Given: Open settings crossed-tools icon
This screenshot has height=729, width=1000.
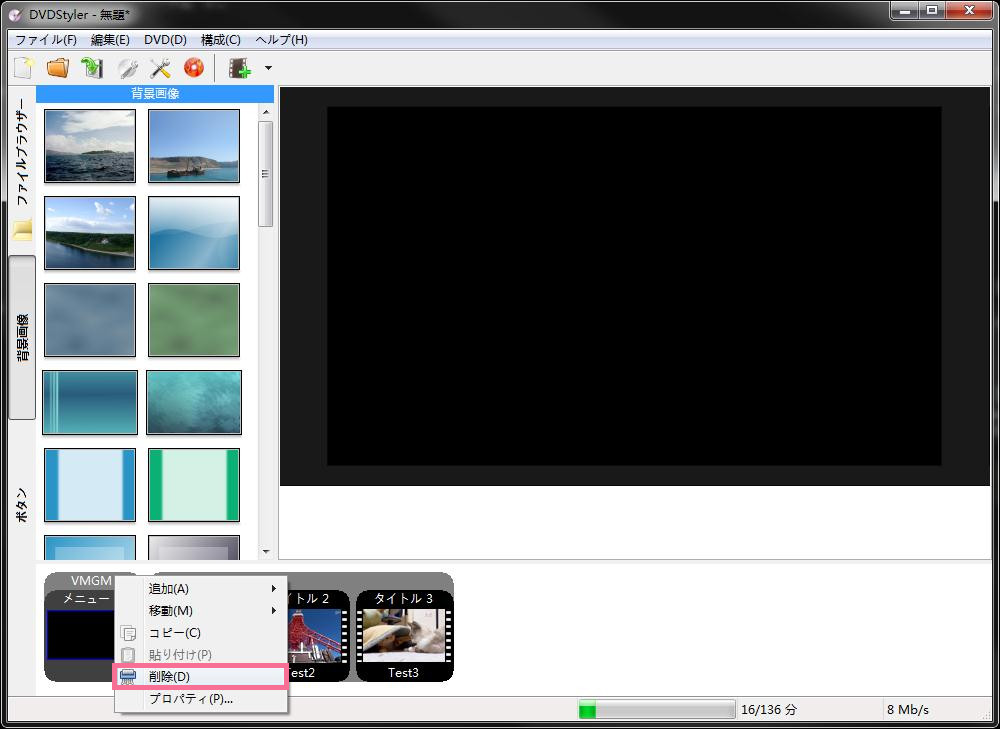Looking at the screenshot, I should coord(160,68).
